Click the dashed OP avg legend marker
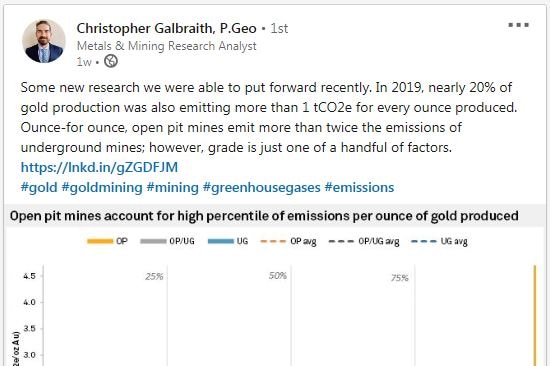This screenshot has height=366, width=550. click(x=273, y=241)
